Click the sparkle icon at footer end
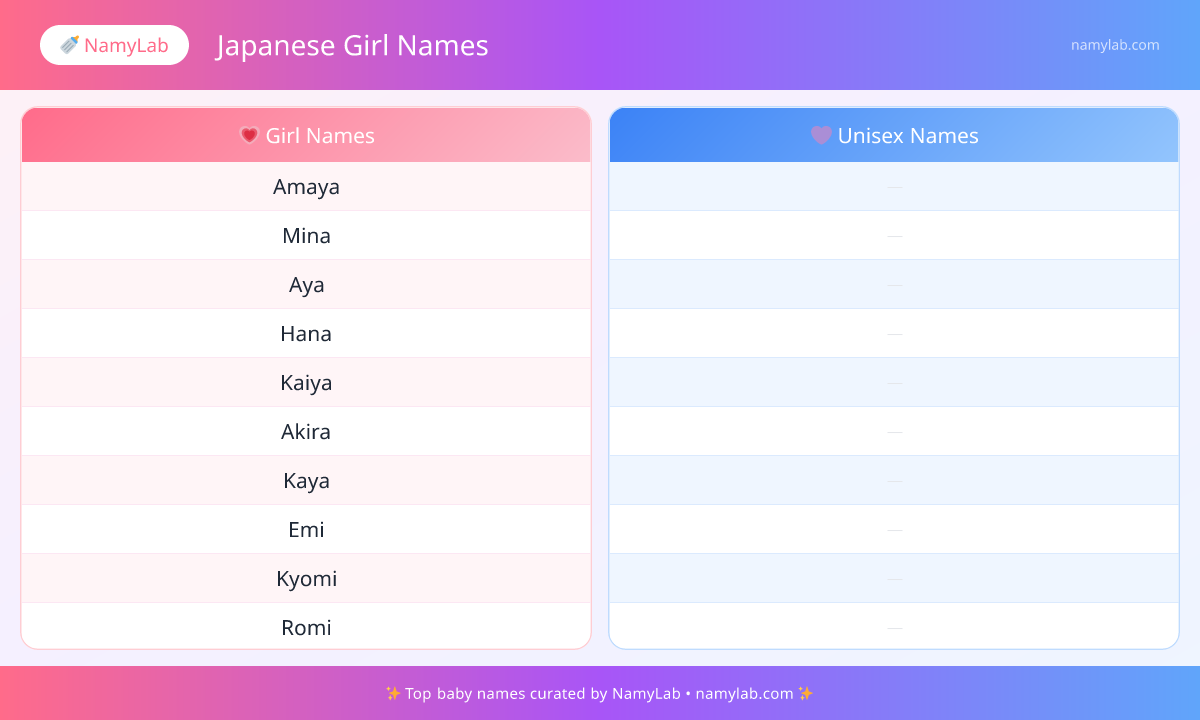Screen dimensions: 1200x720 [806, 693]
